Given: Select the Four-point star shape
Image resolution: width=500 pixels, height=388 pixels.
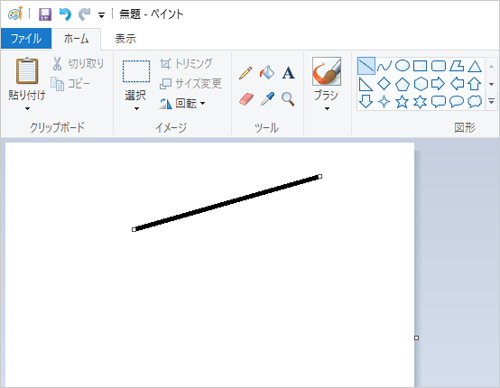Looking at the screenshot, I should tap(384, 102).
